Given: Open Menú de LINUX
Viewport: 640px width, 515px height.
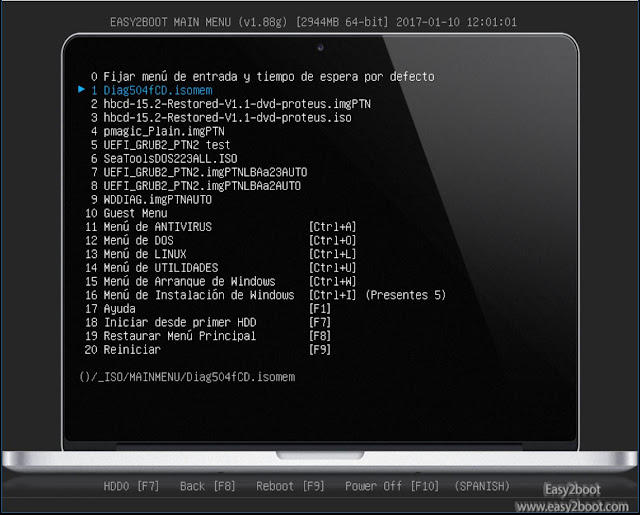Looking at the screenshot, I should point(136,254).
